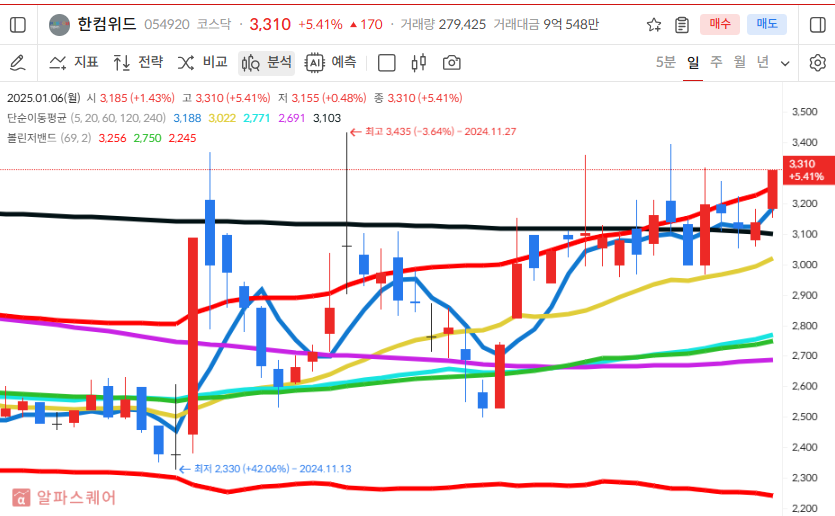Click the 매수 buy button
This screenshot has height=516, width=835.
[720, 24]
